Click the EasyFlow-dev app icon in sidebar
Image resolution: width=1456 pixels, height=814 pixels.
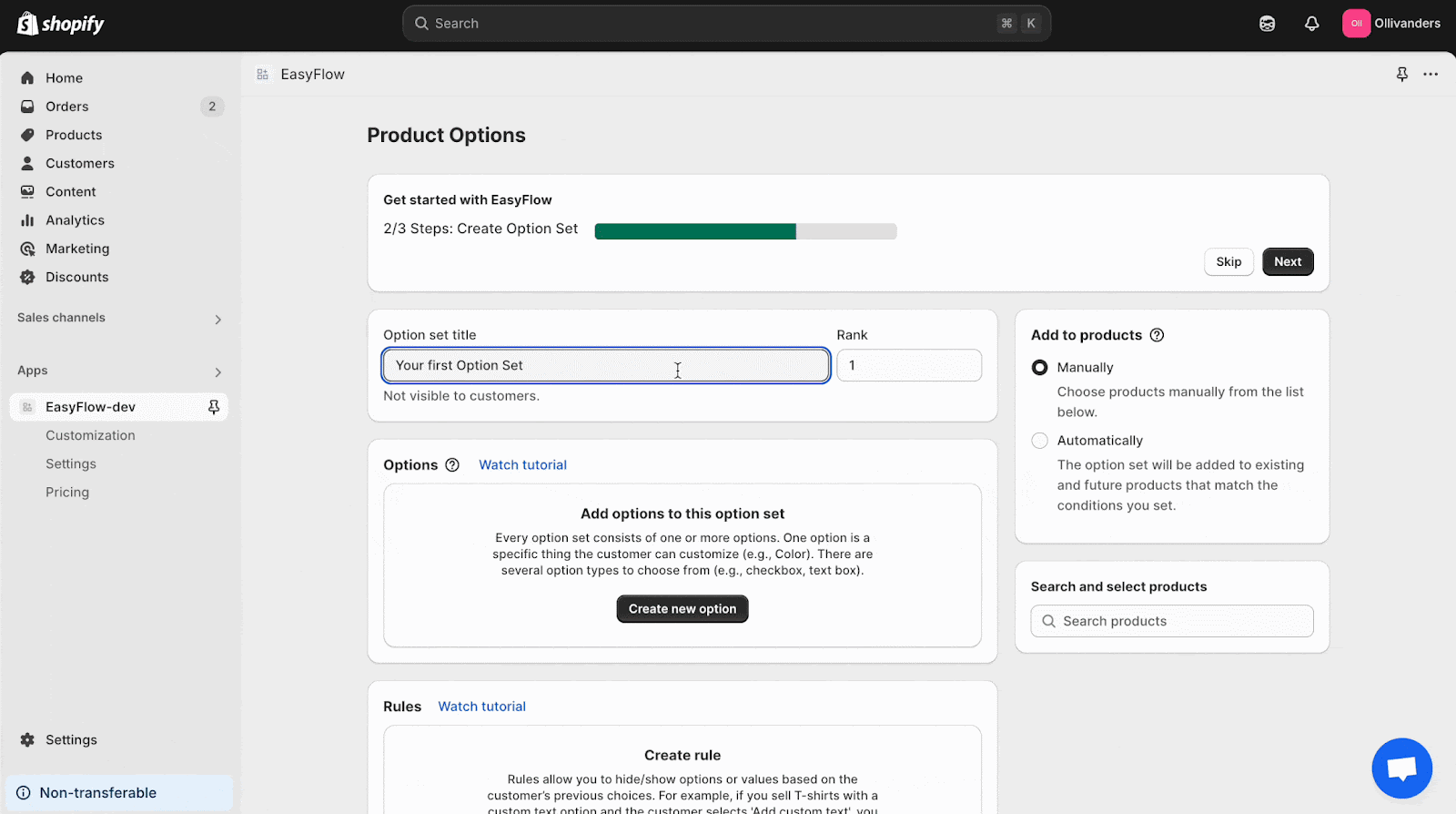coord(27,407)
